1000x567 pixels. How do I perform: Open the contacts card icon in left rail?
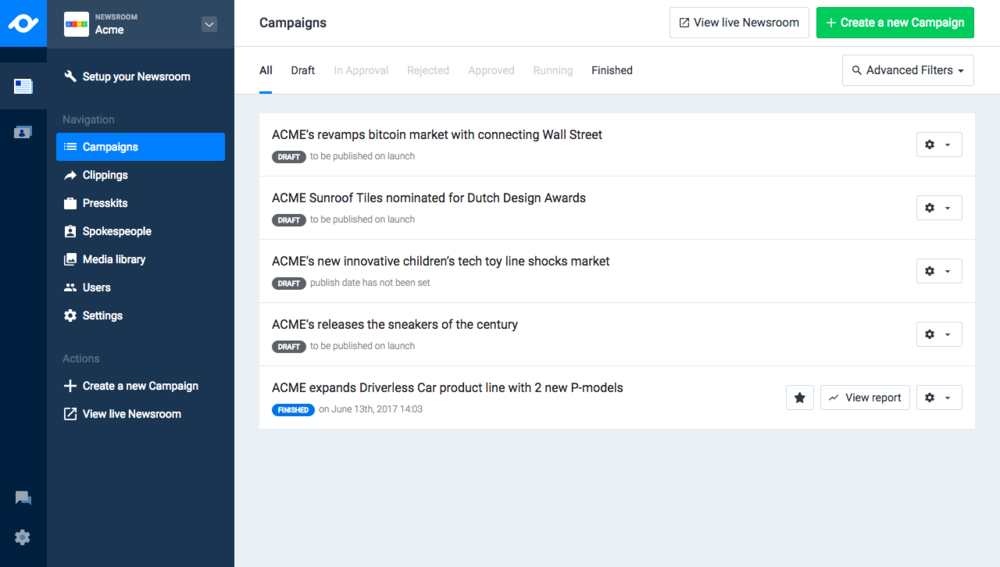[x=23, y=132]
